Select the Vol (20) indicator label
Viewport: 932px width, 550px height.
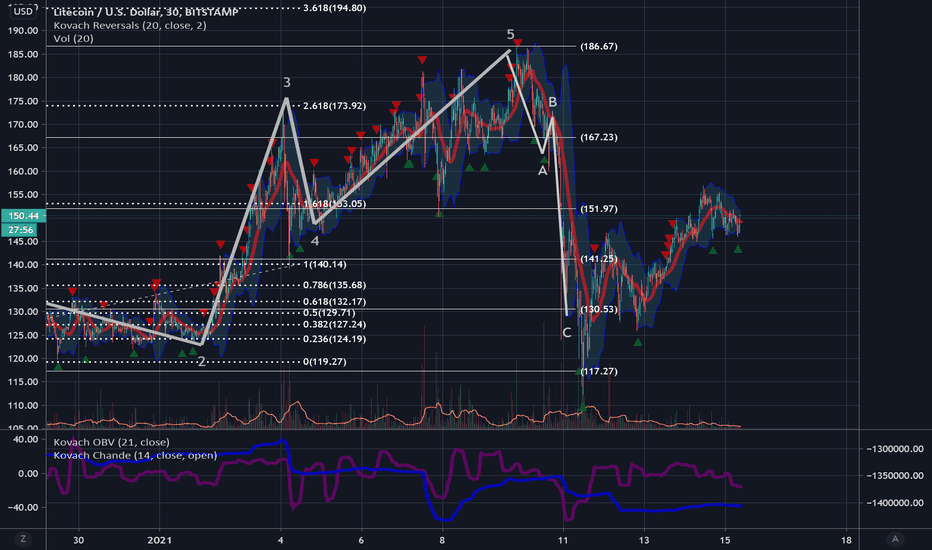73,39
